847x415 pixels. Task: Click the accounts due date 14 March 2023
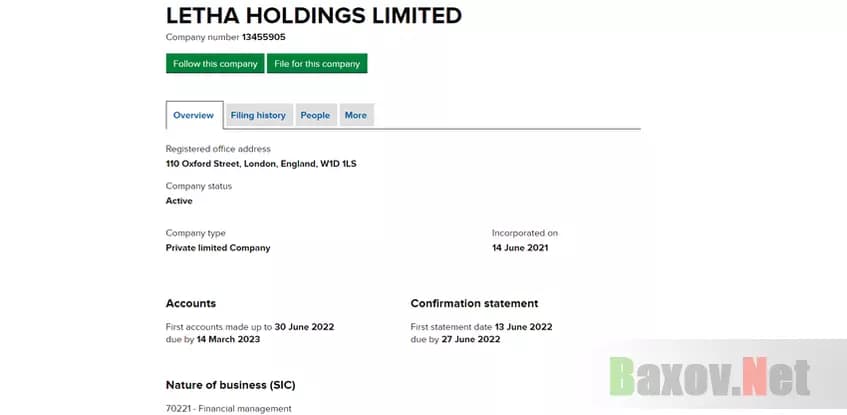[228, 339]
